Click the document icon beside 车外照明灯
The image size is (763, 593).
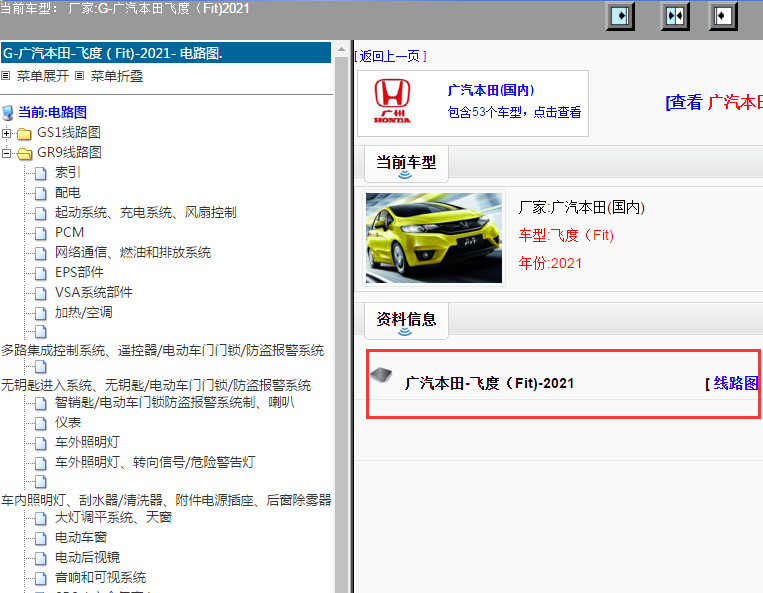coord(41,443)
